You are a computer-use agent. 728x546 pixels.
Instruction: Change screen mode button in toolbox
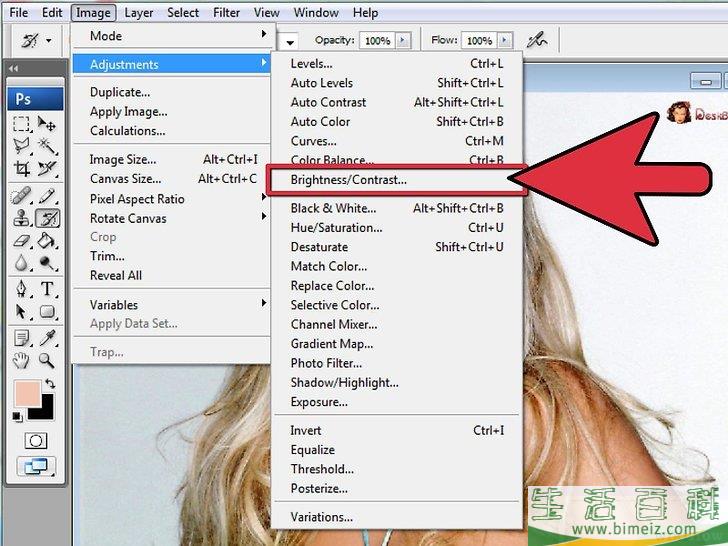pyautogui.click(x=36, y=466)
